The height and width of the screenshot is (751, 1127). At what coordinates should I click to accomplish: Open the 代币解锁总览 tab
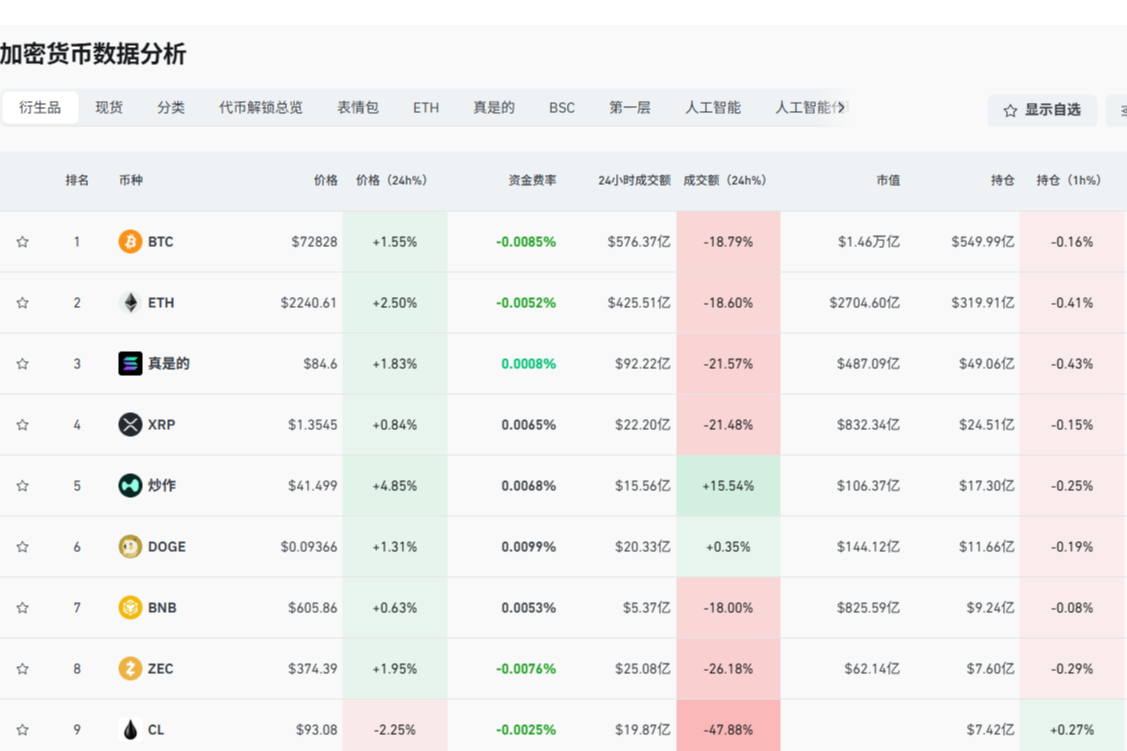(260, 108)
